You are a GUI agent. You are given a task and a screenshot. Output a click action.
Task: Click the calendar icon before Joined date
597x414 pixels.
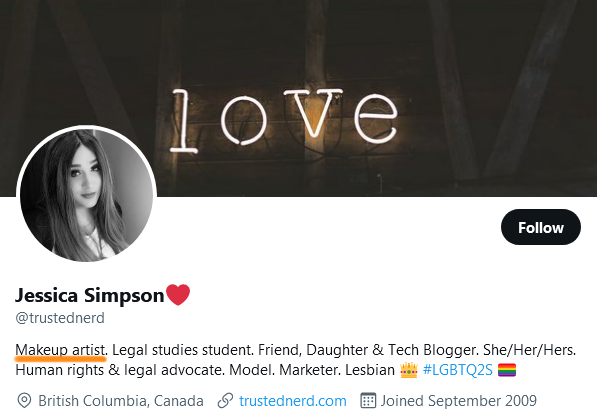368,401
